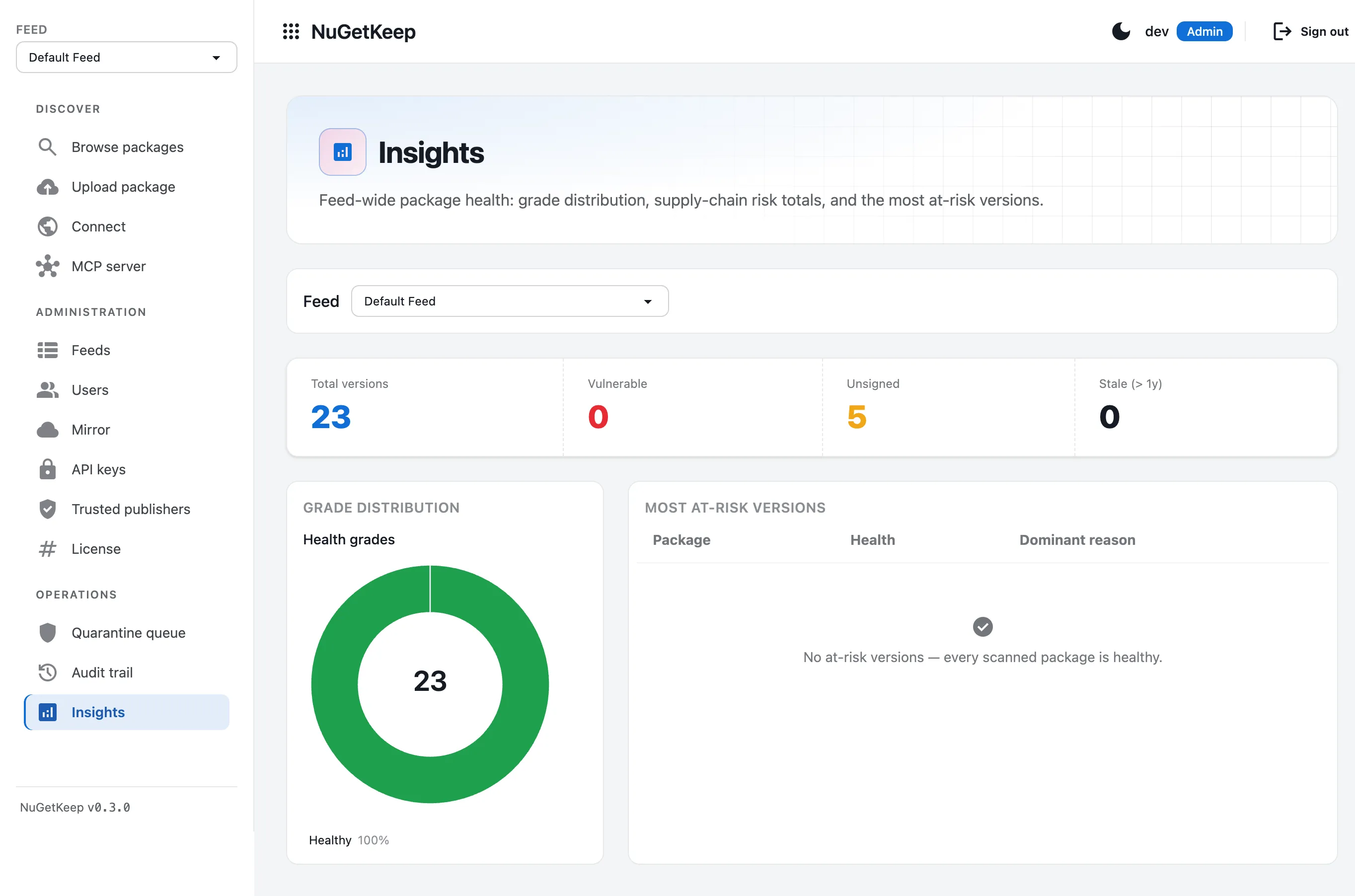The image size is (1355, 896).
Task: Click the Mirror cloud icon
Action: (x=47, y=430)
